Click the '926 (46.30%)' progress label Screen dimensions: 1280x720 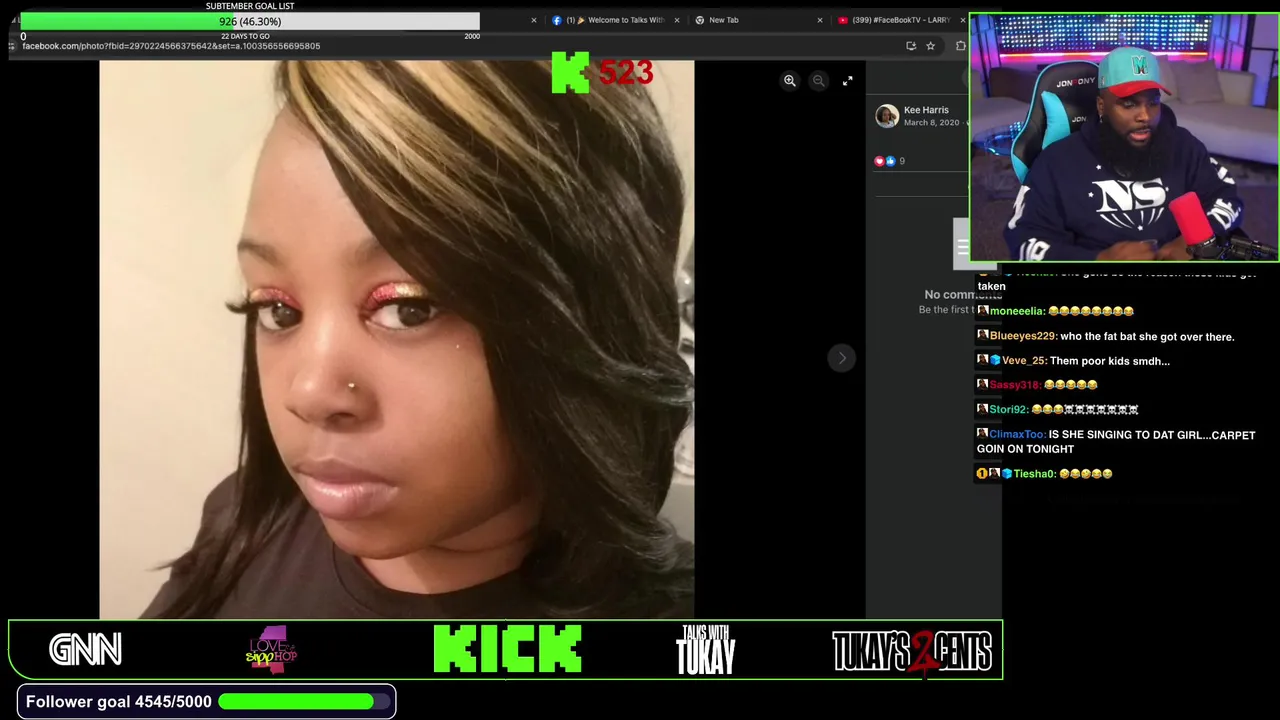(x=250, y=21)
